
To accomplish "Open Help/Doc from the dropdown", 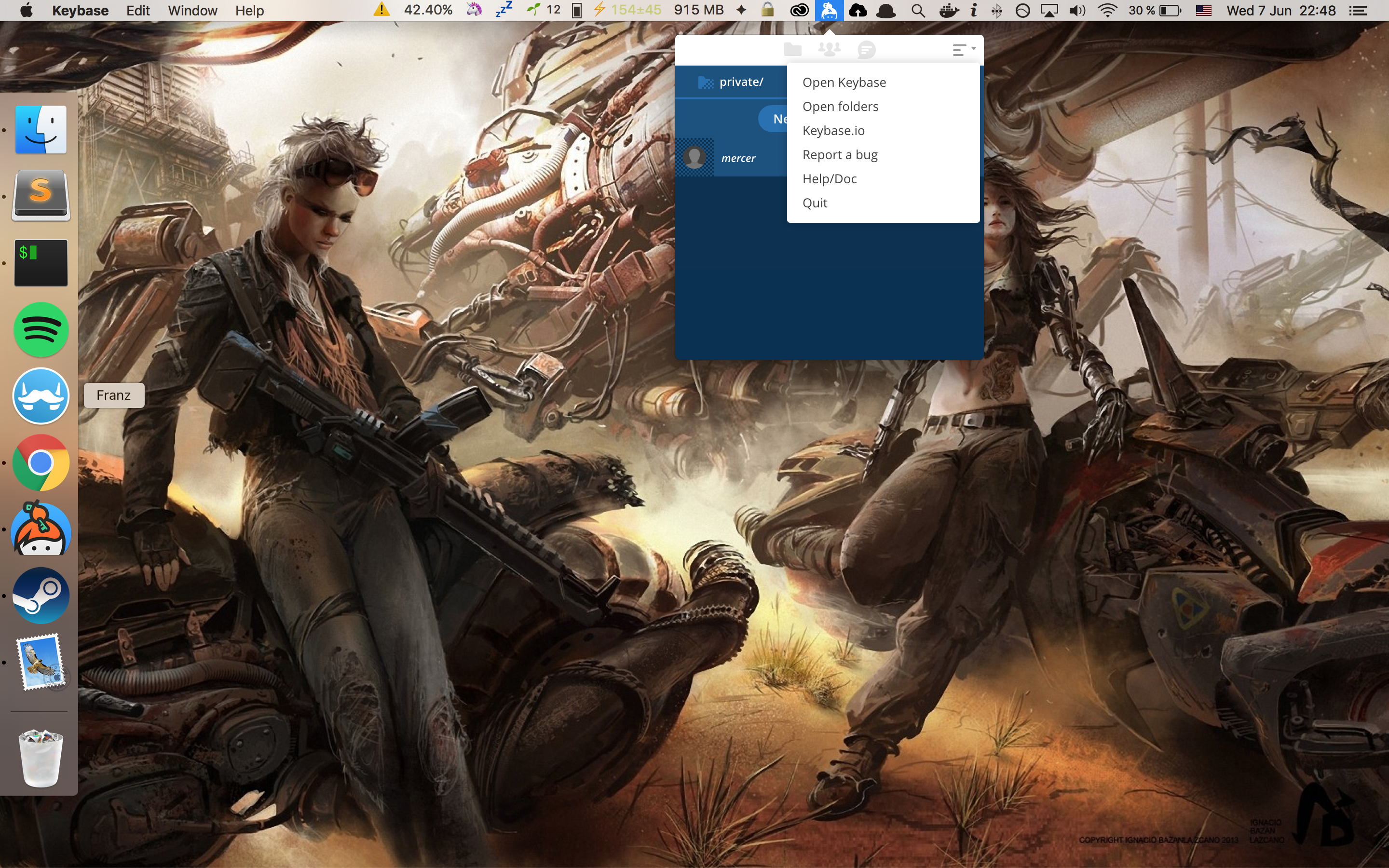I will (x=830, y=179).
